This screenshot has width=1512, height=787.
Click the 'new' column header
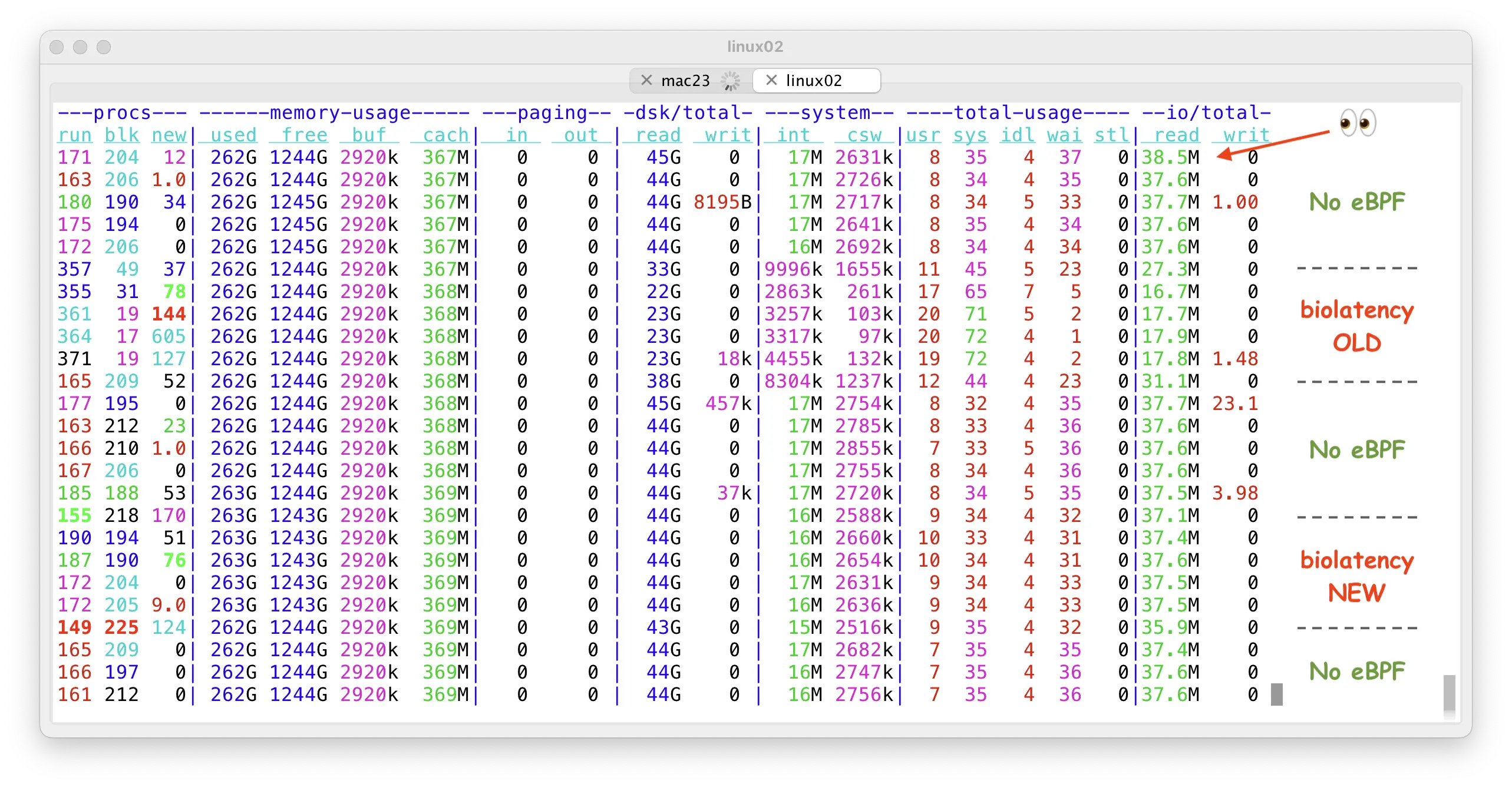tap(169, 135)
